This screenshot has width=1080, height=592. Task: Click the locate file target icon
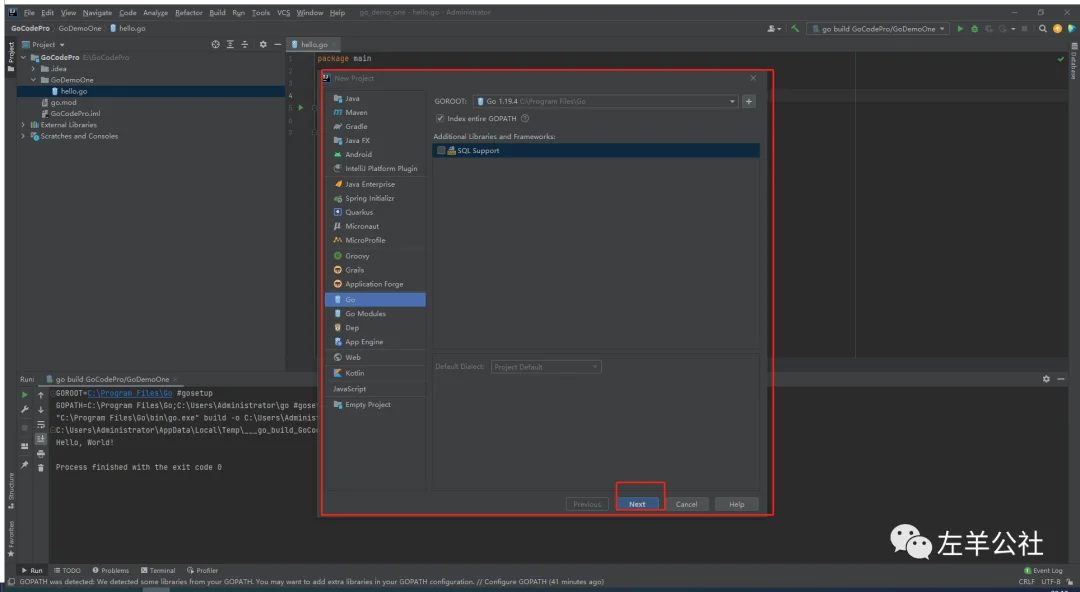(x=215, y=45)
